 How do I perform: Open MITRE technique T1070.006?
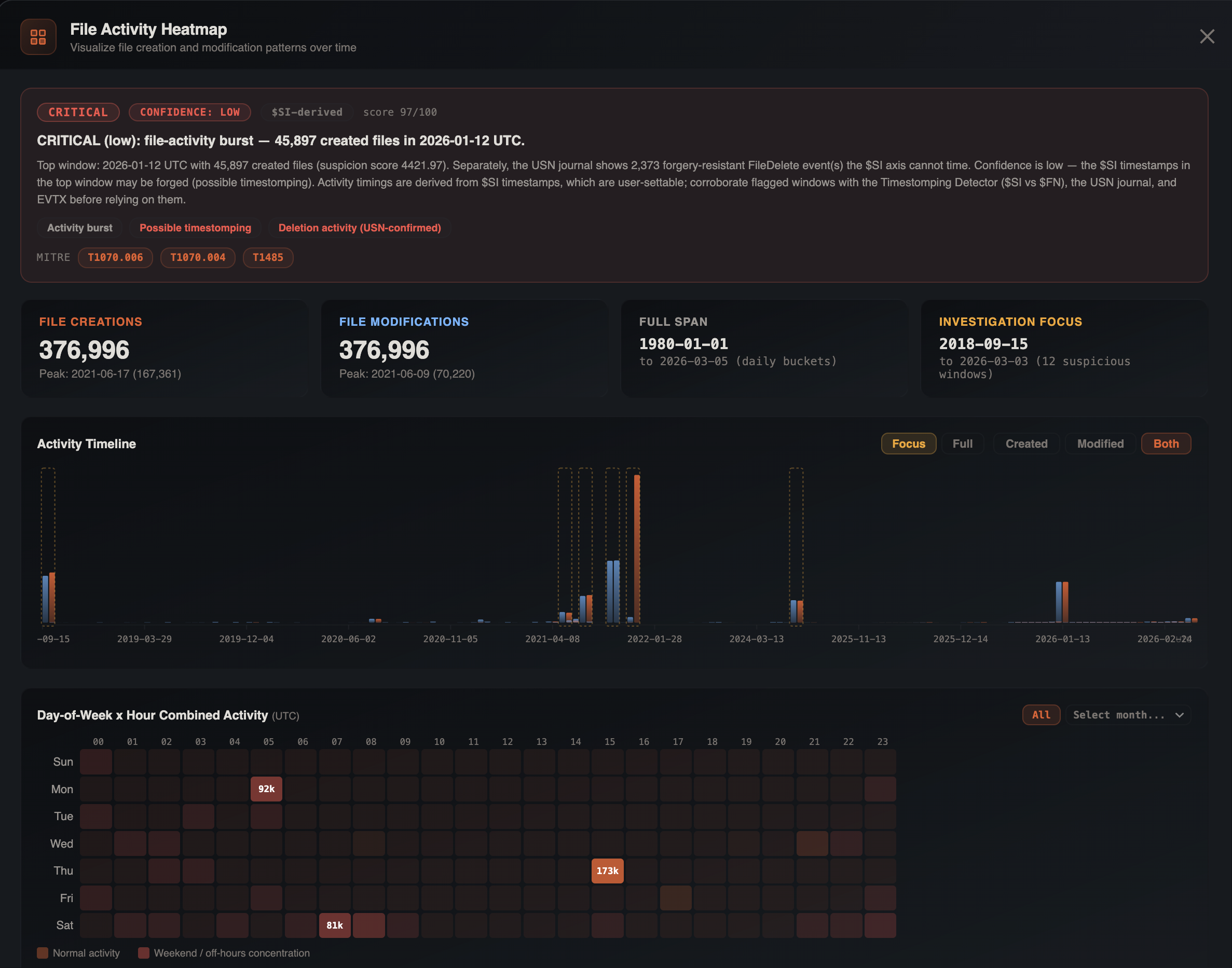(115, 257)
